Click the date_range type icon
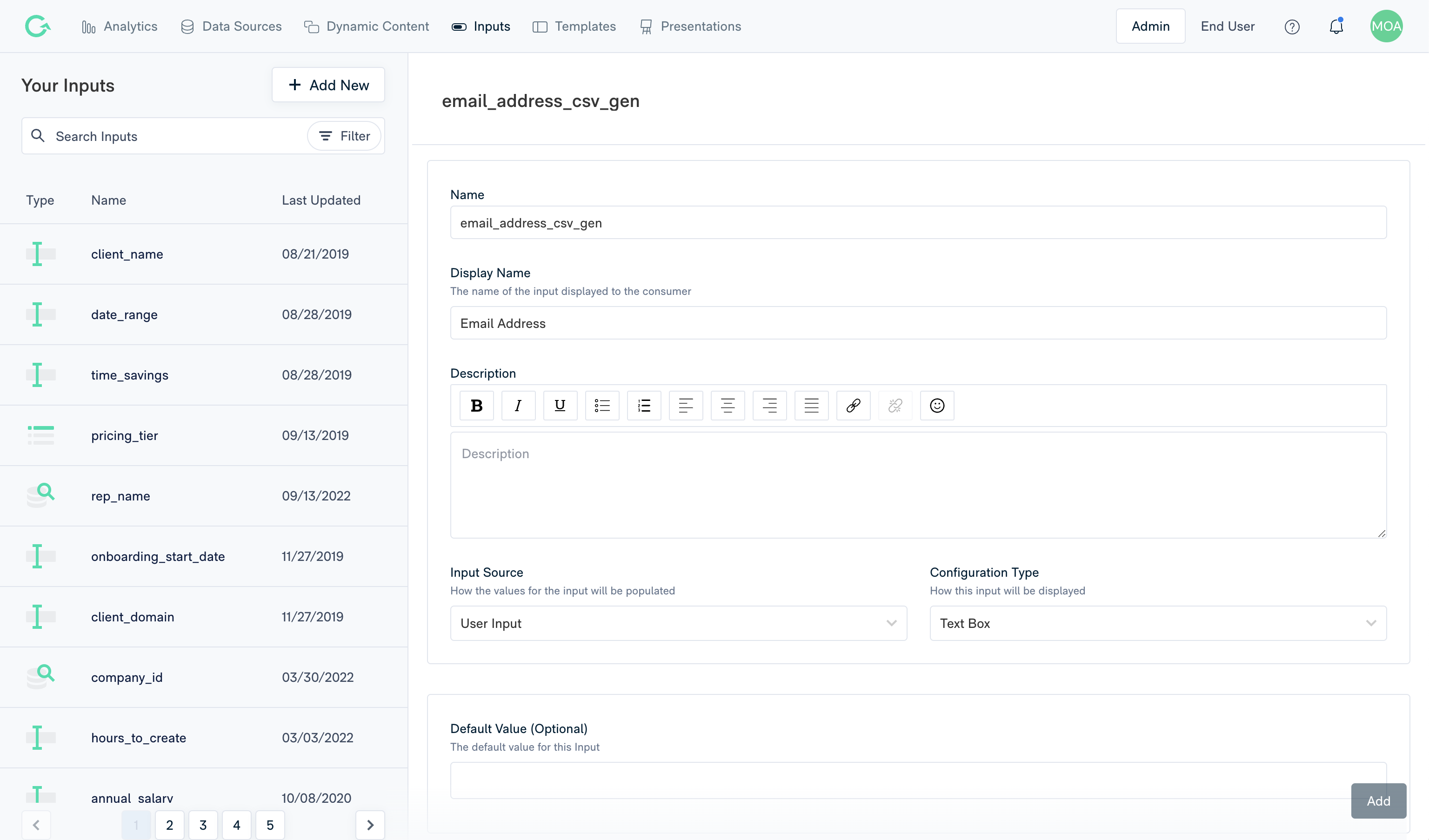1429x840 pixels. [40, 314]
